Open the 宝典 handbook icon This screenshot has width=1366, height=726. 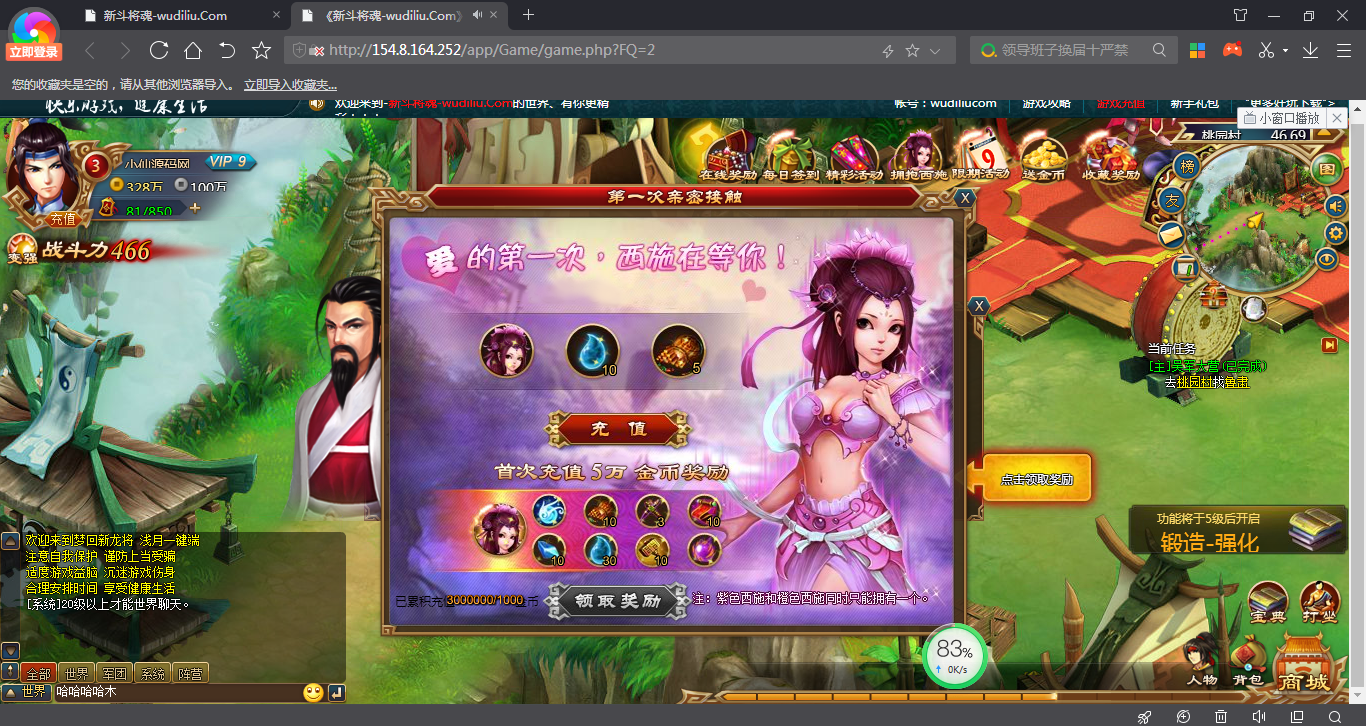click(x=1268, y=603)
